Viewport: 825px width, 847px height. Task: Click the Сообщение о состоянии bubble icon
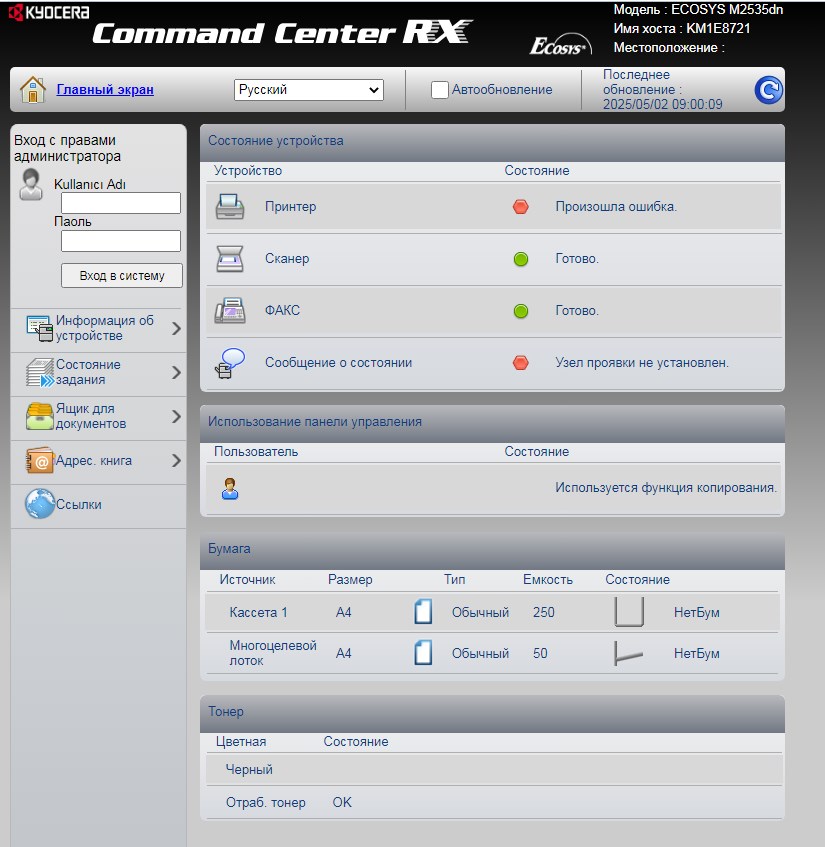230,363
